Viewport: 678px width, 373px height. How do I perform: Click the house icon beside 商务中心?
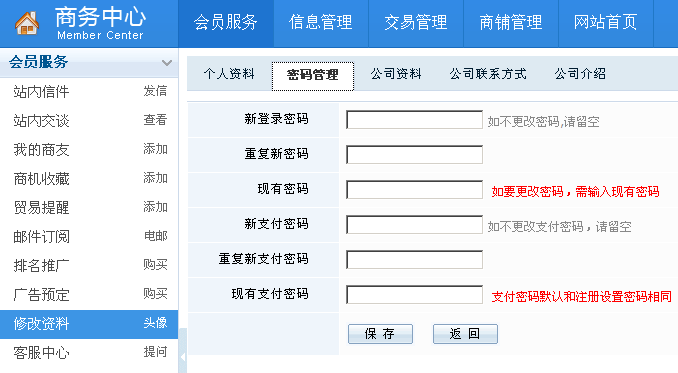point(27,23)
